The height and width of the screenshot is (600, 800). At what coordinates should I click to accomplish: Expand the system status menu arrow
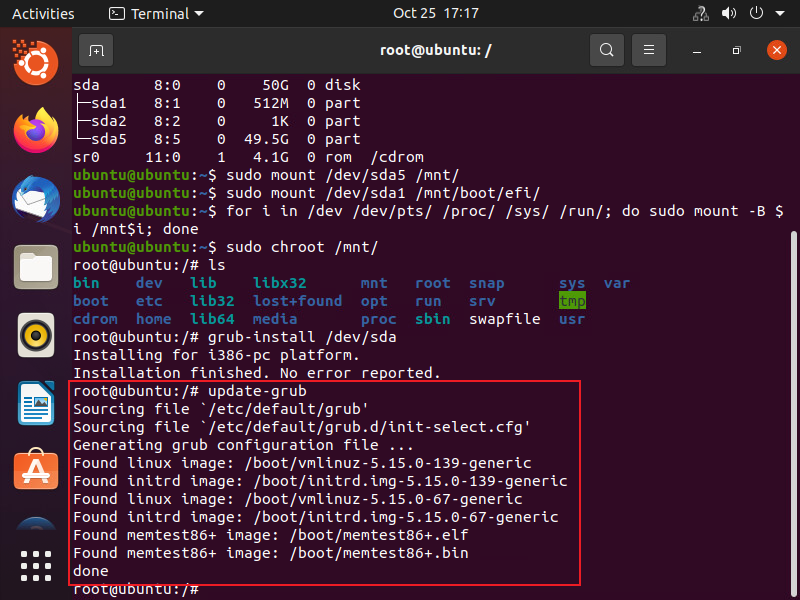point(780,14)
